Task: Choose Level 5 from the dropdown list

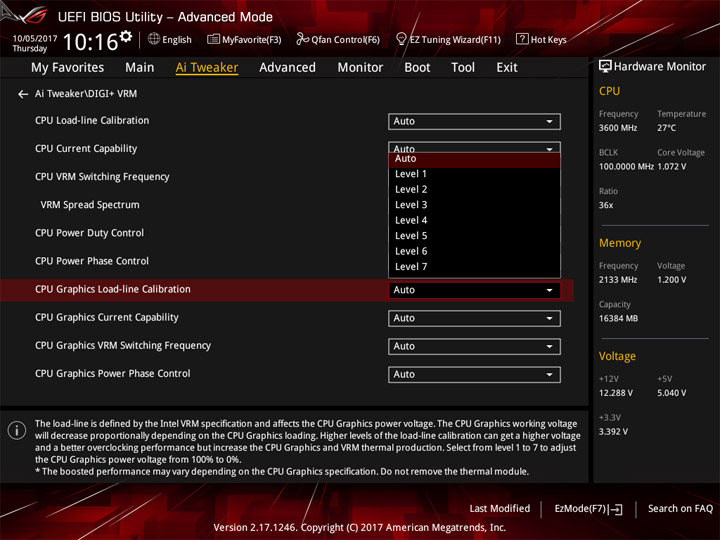Action: point(474,236)
